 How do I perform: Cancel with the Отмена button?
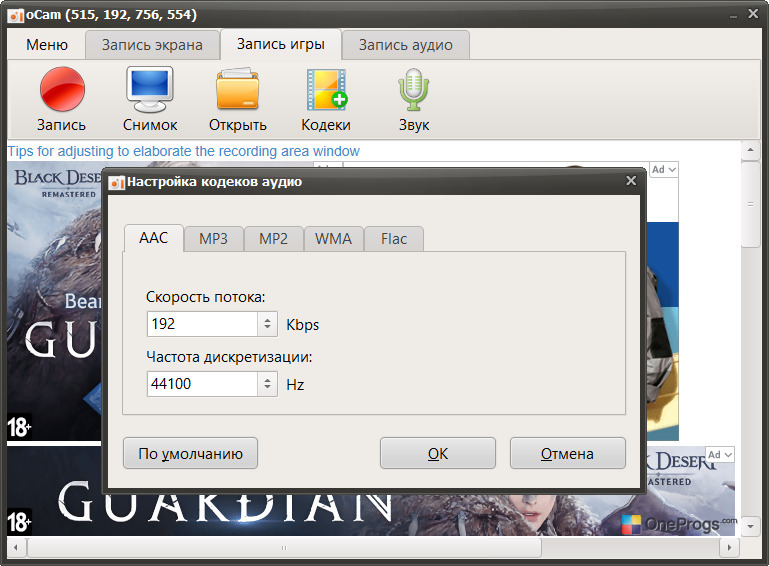click(567, 453)
